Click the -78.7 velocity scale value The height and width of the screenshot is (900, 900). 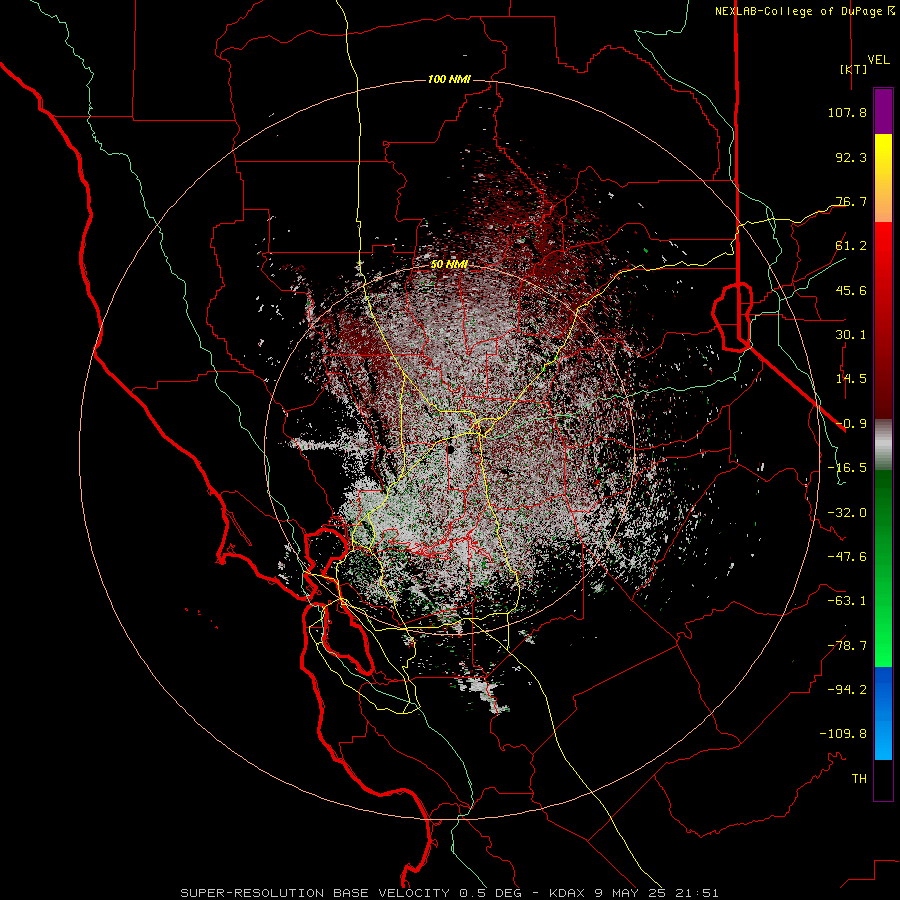[847, 646]
